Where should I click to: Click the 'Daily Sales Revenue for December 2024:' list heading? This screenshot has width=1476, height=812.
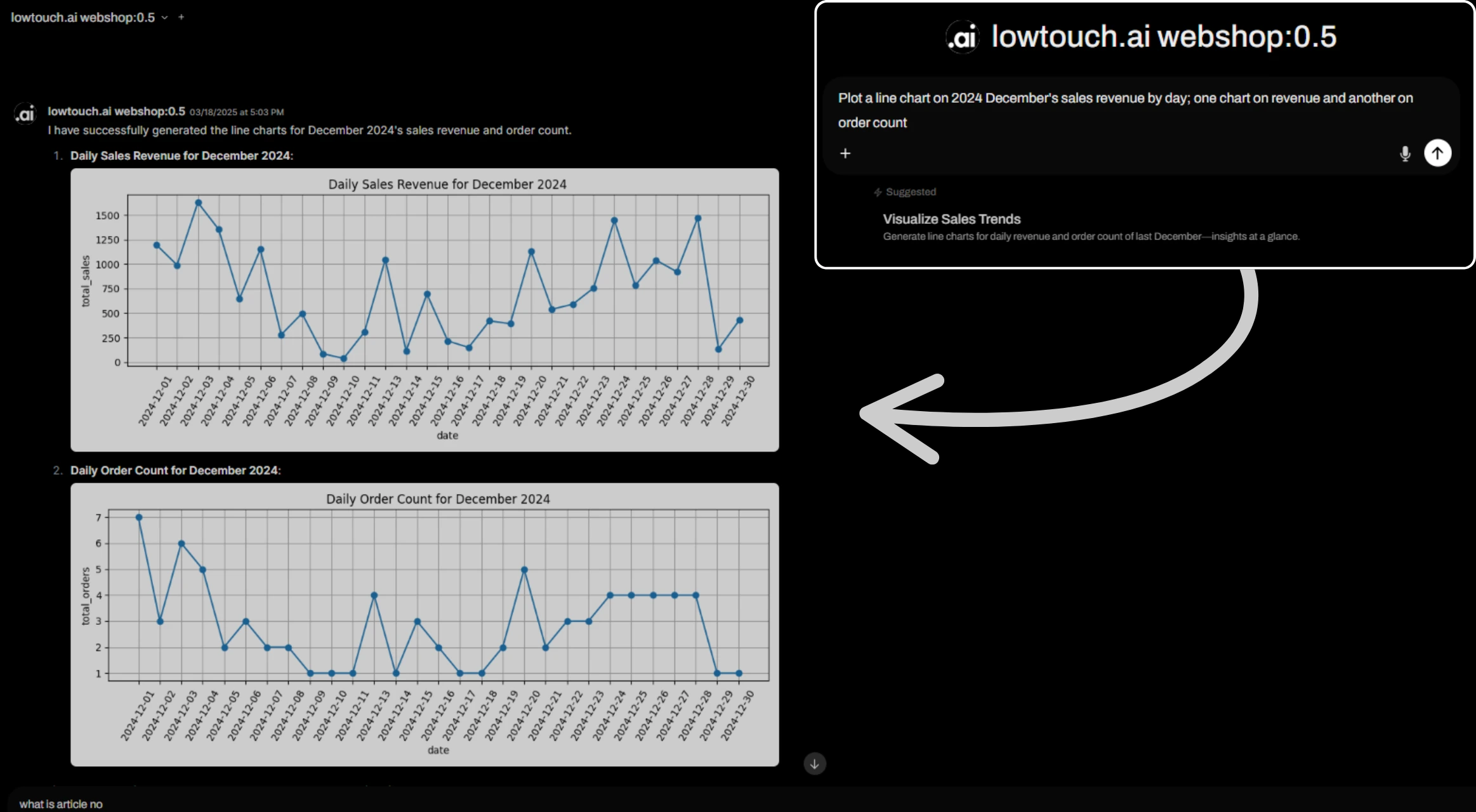click(x=181, y=156)
